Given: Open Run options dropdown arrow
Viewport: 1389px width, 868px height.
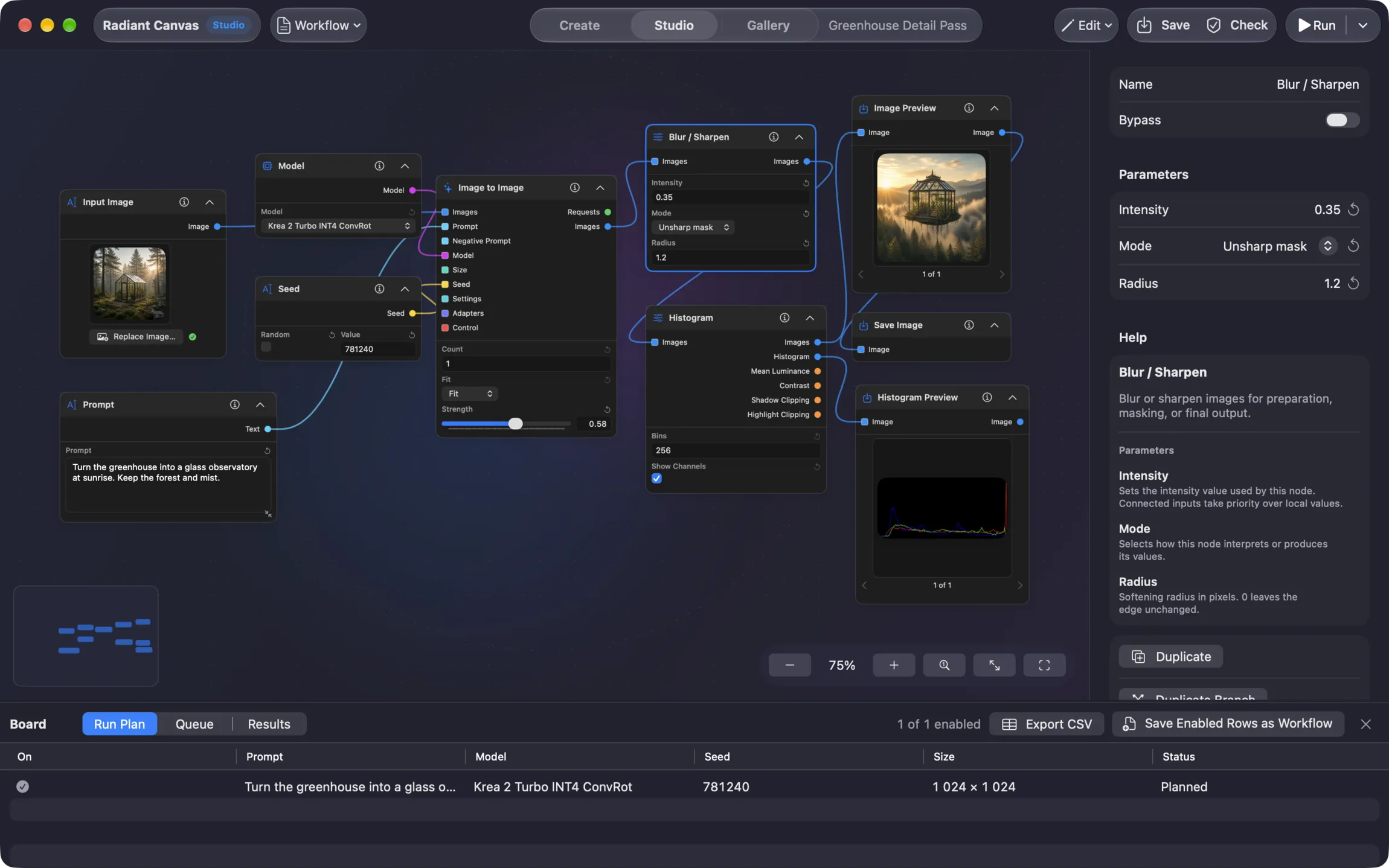Looking at the screenshot, I should coord(1362,25).
